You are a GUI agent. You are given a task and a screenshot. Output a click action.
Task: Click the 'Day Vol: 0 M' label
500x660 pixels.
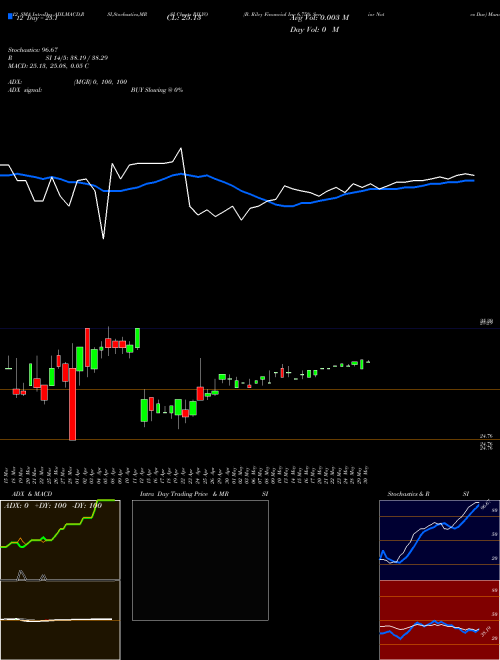pos(314,30)
